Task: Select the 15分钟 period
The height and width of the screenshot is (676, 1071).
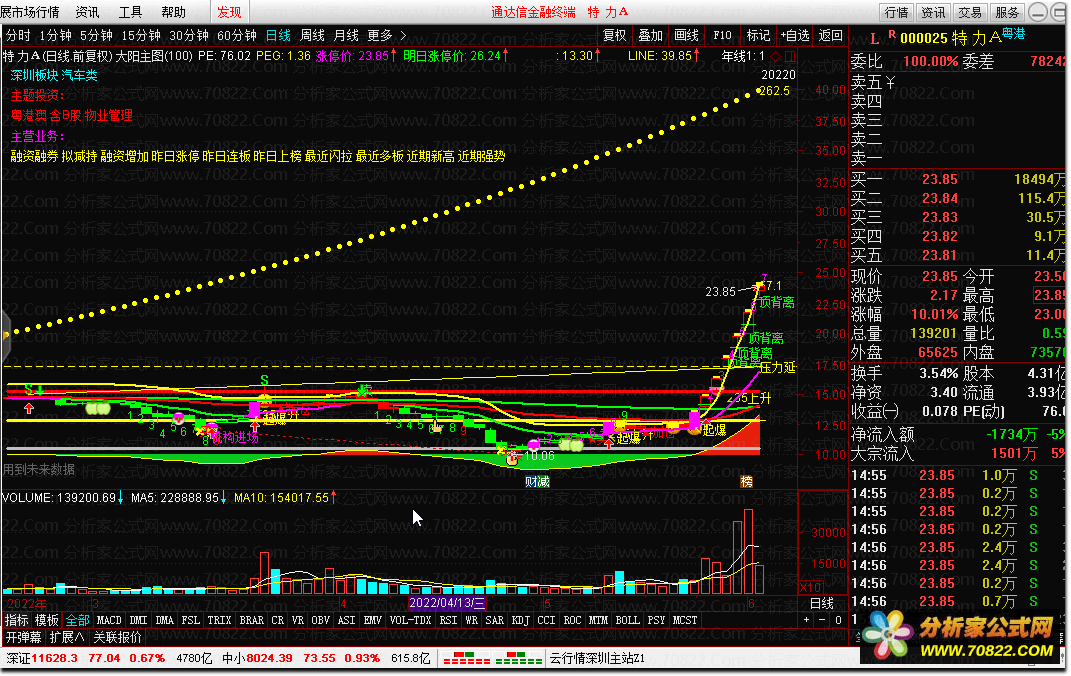Action: [141, 36]
